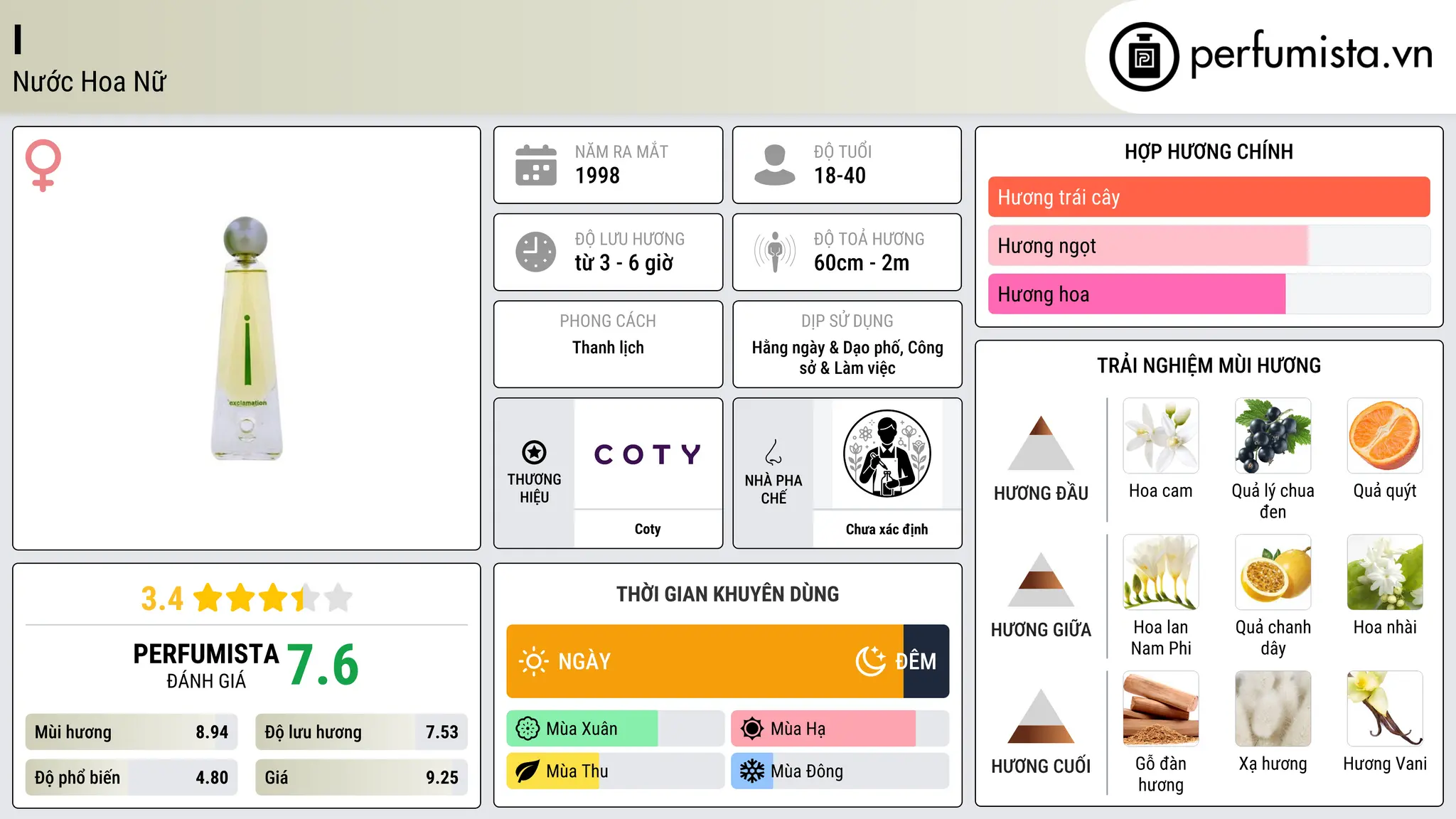Click the autumn leaf icon for Mùa Thu

coord(528,771)
